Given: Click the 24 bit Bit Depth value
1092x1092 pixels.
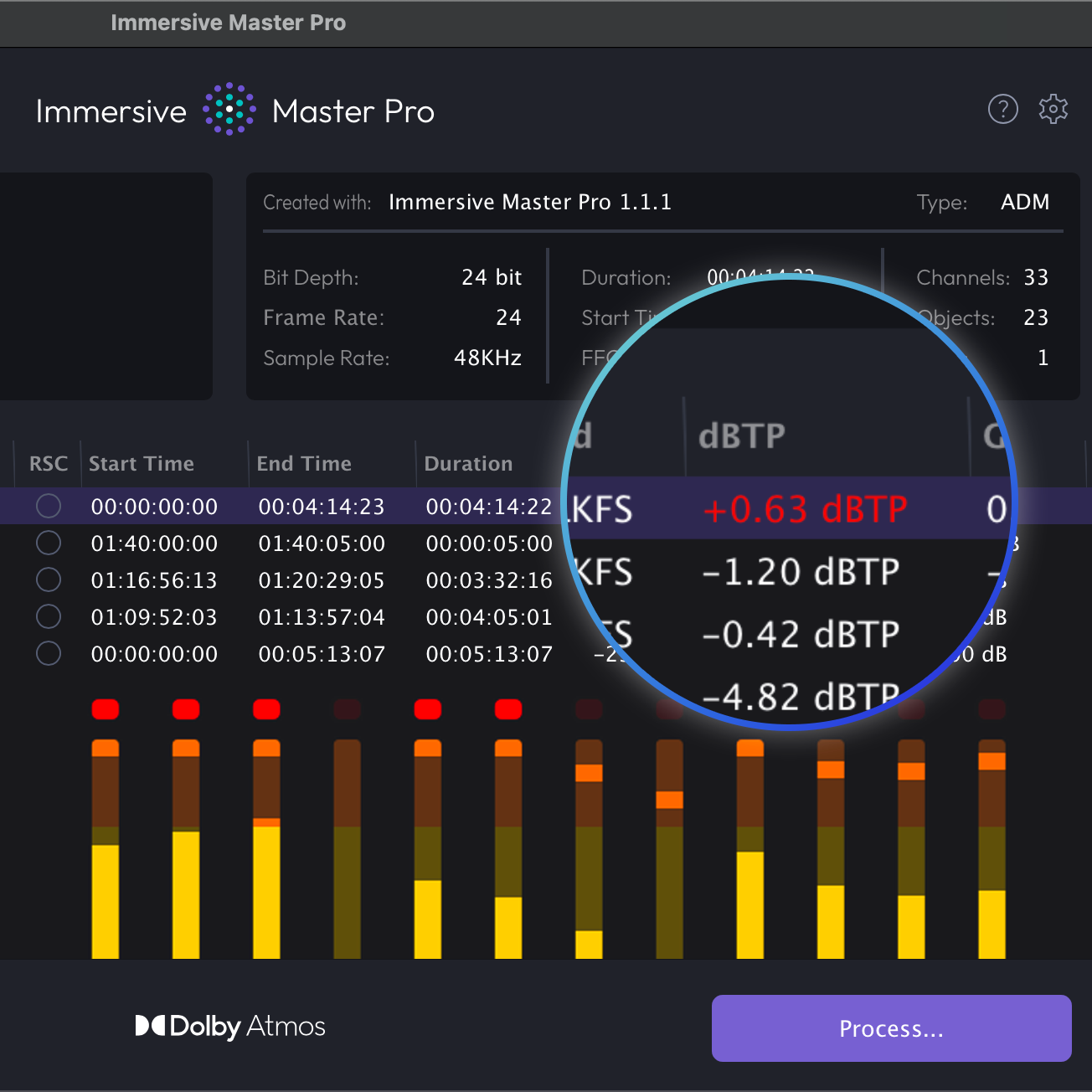Looking at the screenshot, I should tap(492, 277).
